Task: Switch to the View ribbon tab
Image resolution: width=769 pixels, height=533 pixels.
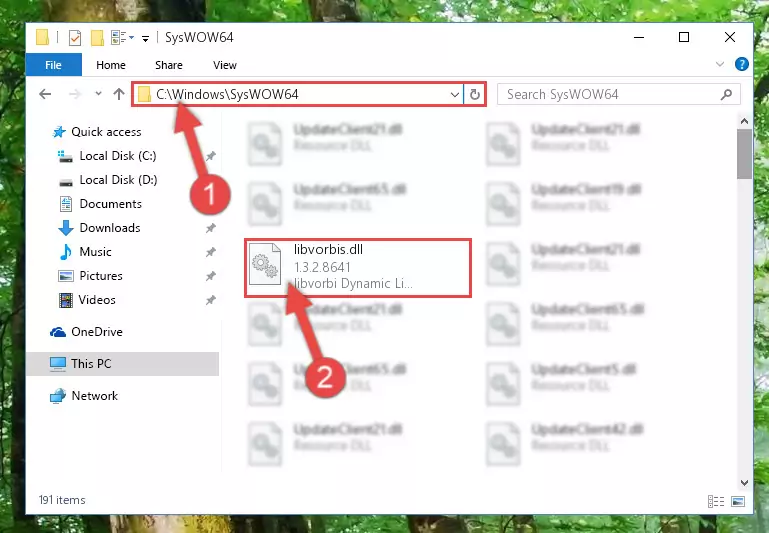Action: [x=225, y=65]
